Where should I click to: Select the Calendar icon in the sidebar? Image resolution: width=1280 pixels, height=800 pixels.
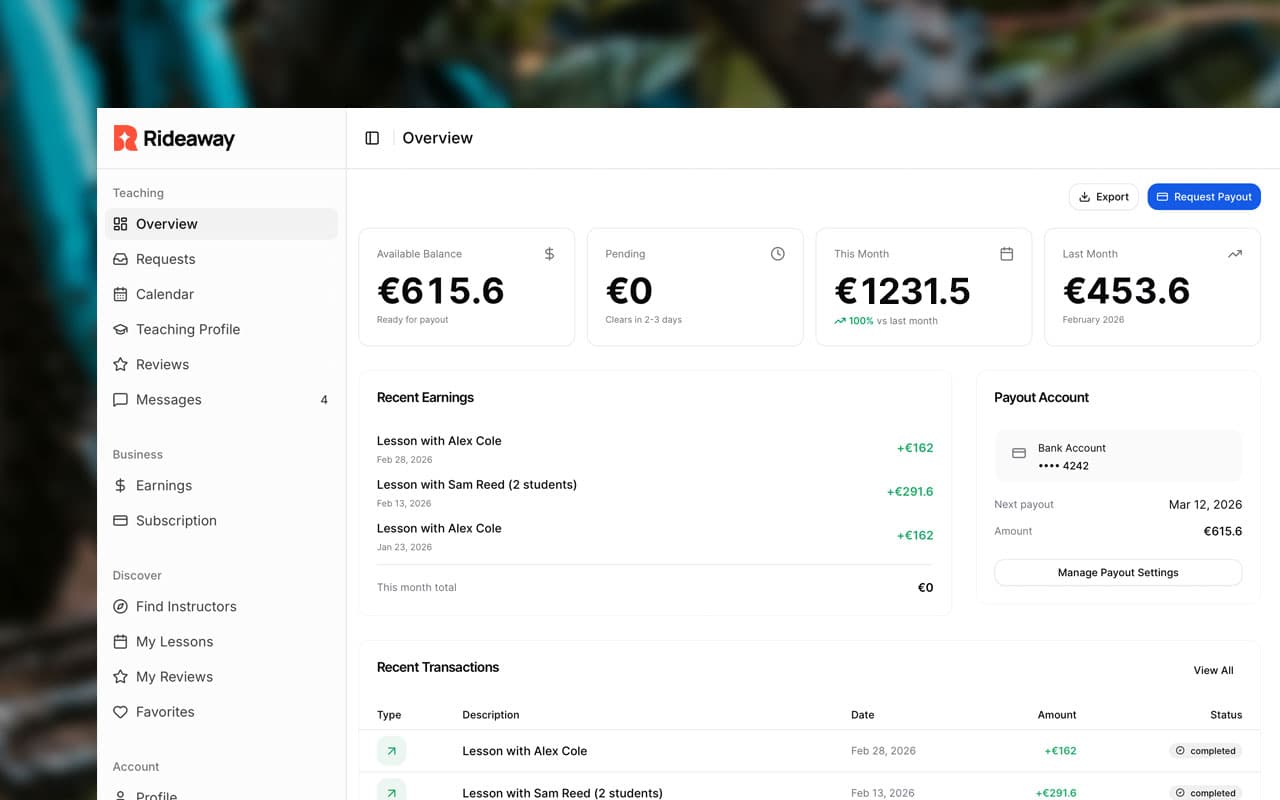(x=120, y=294)
